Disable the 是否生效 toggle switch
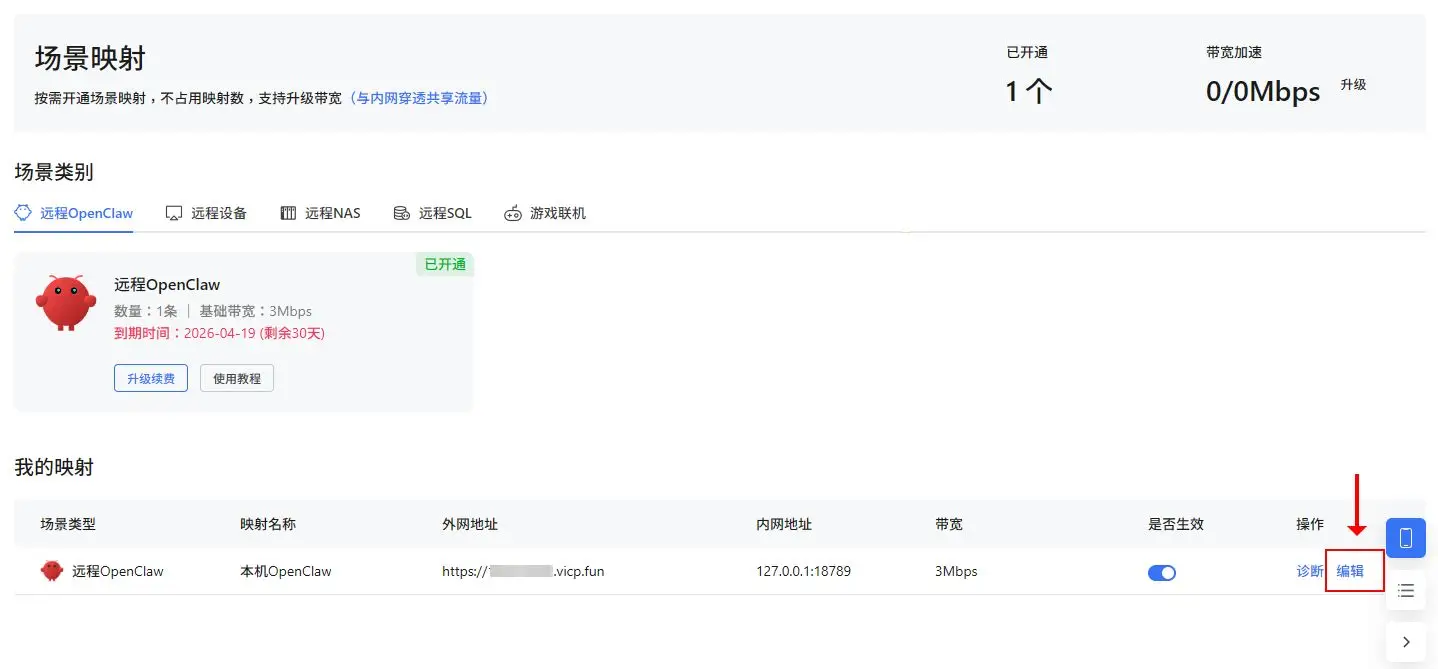This screenshot has height=669, width=1438. [x=1162, y=572]
